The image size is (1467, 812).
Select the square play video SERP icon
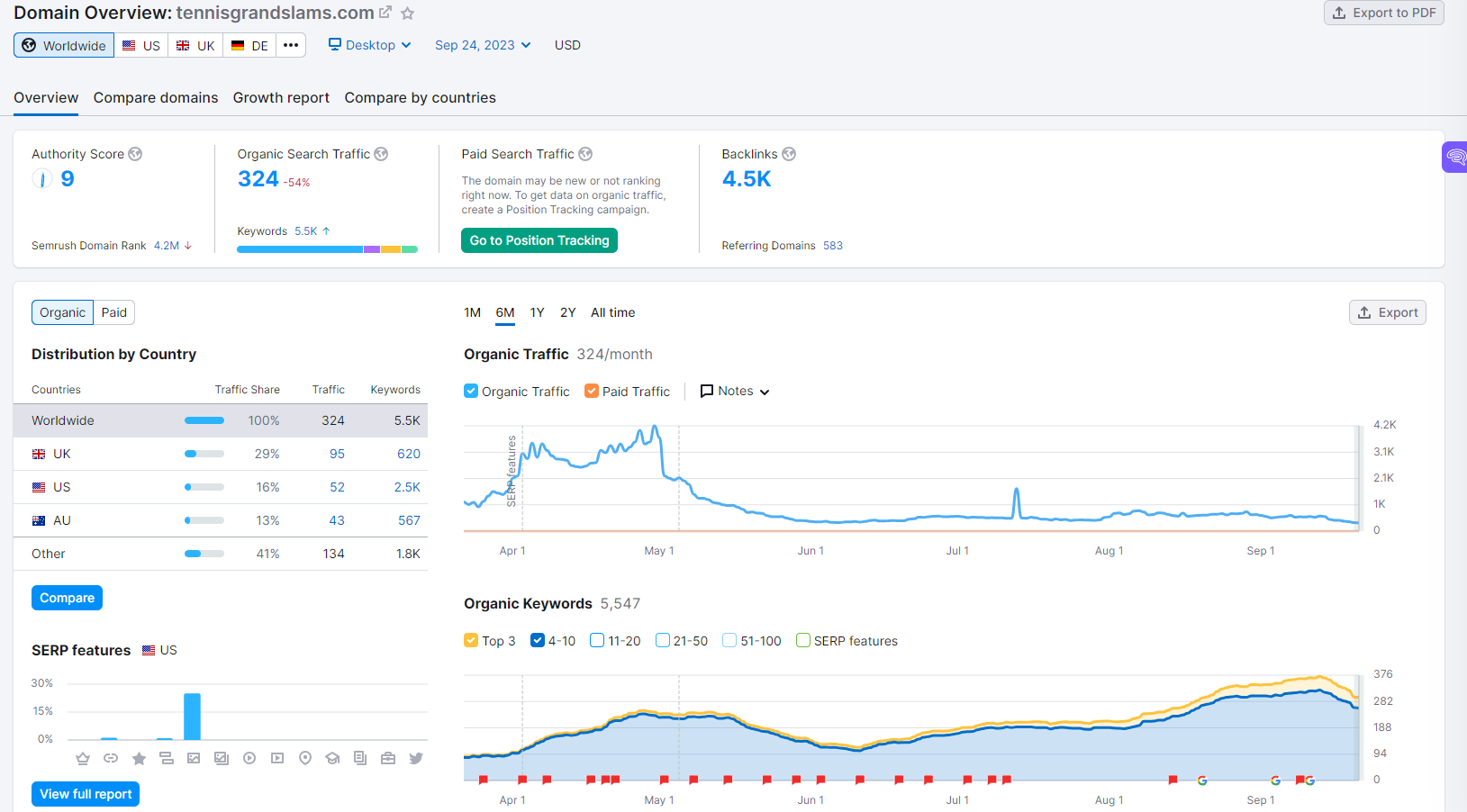[x=277, y=758]
